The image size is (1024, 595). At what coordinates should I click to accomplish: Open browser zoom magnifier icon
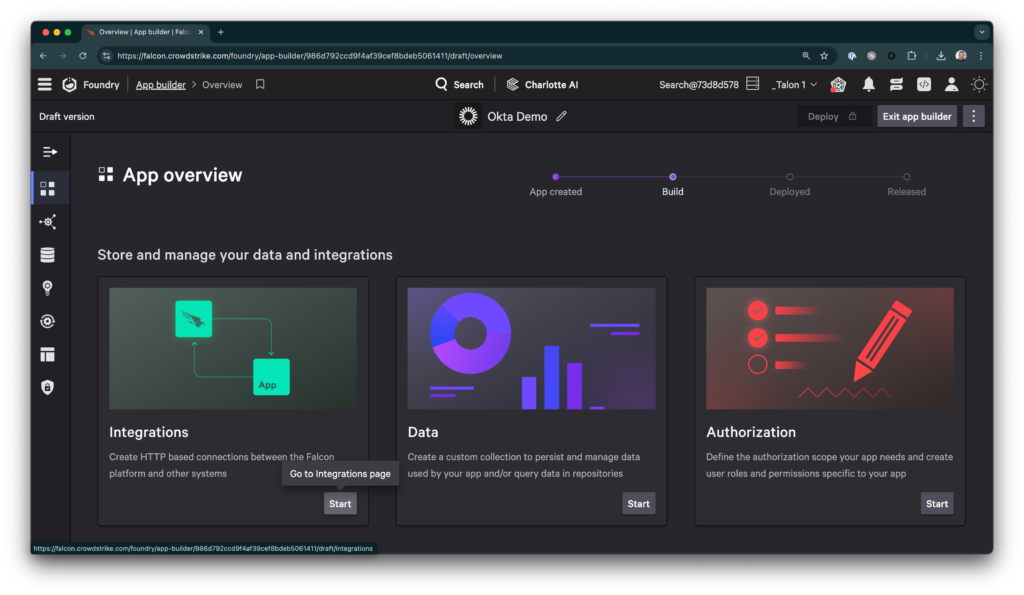(x=806, y=56)
